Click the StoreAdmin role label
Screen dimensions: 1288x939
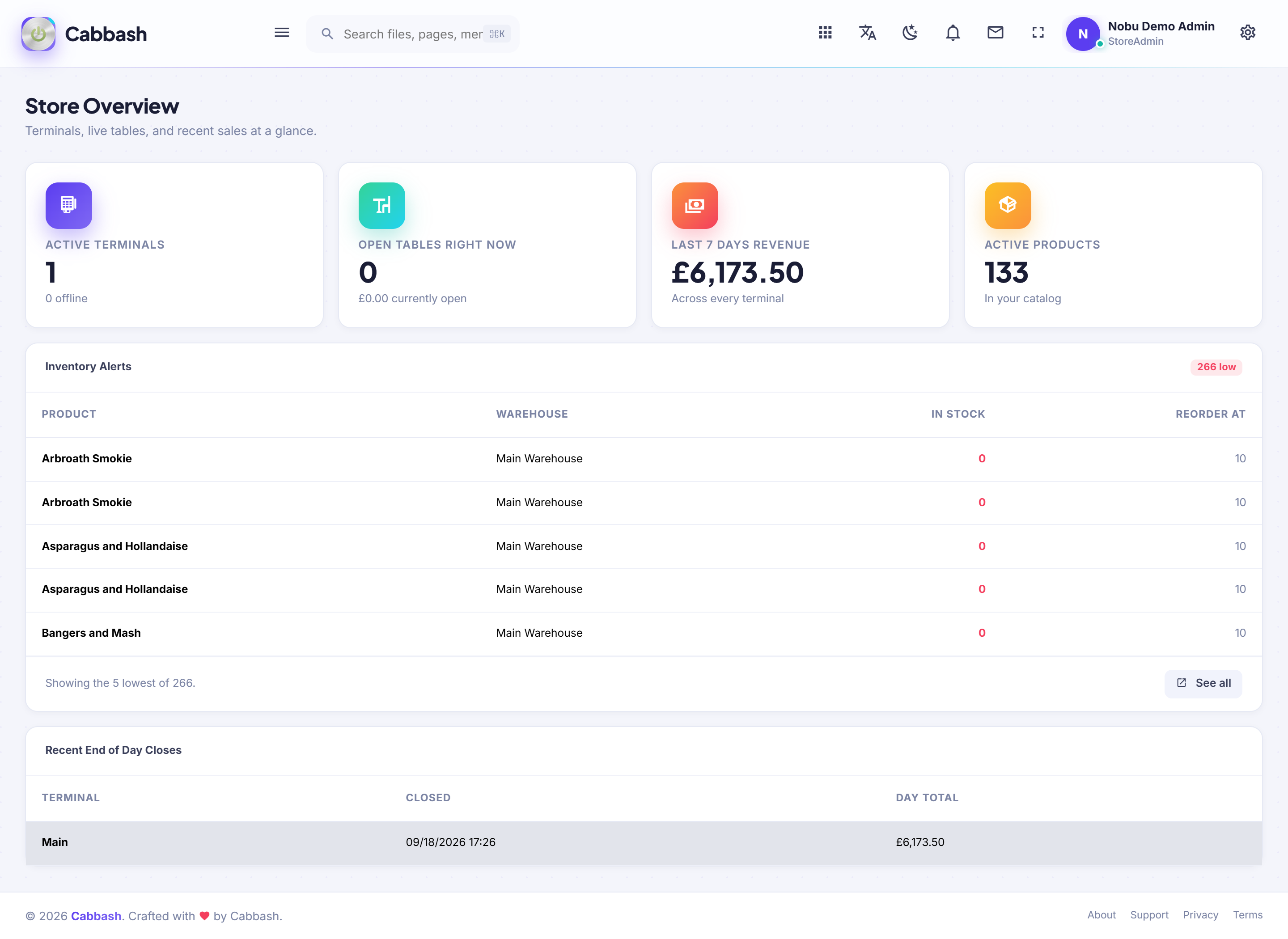coord(1135,42)
